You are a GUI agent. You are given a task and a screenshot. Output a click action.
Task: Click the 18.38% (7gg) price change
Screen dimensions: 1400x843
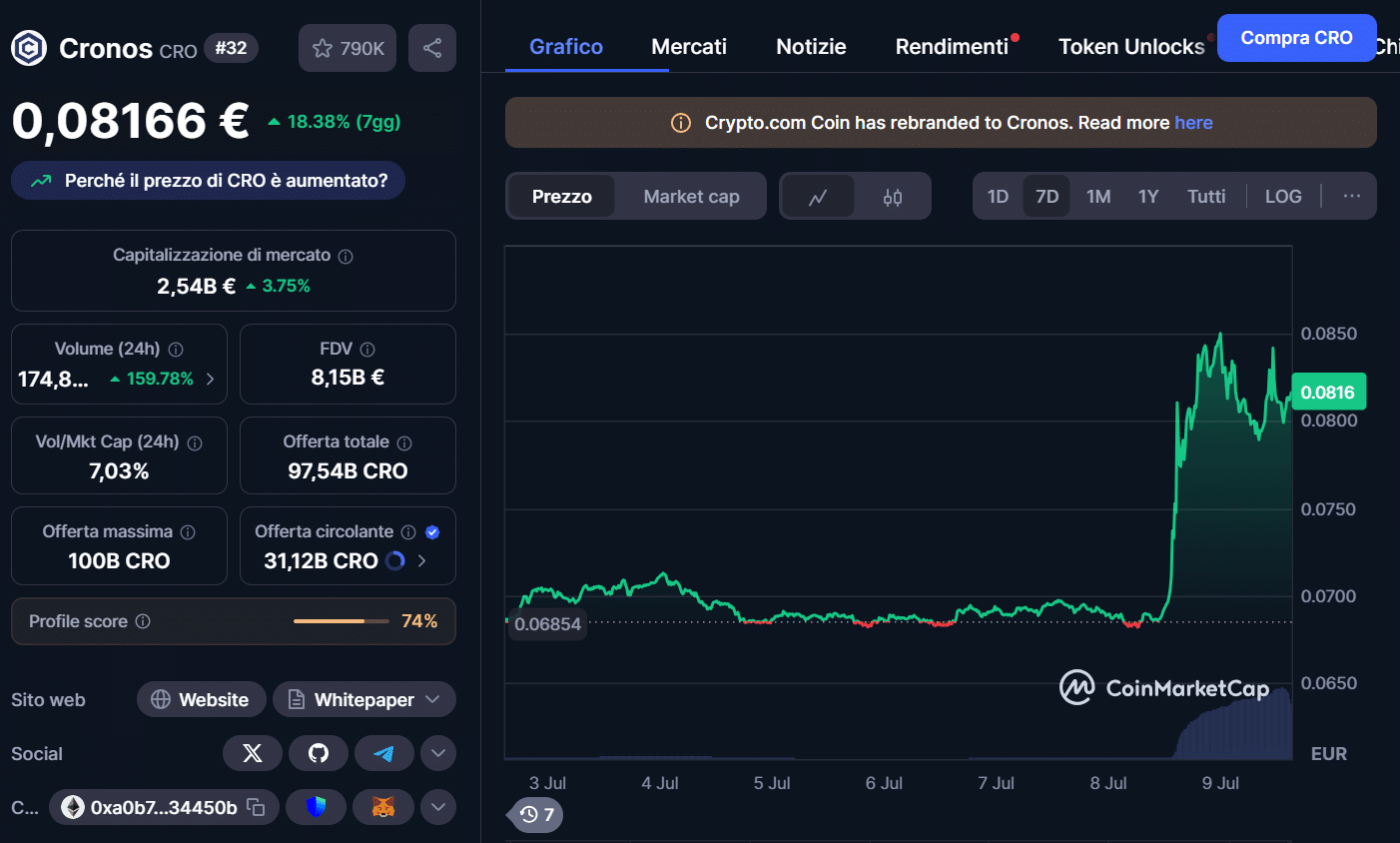[x=334, y=122]
